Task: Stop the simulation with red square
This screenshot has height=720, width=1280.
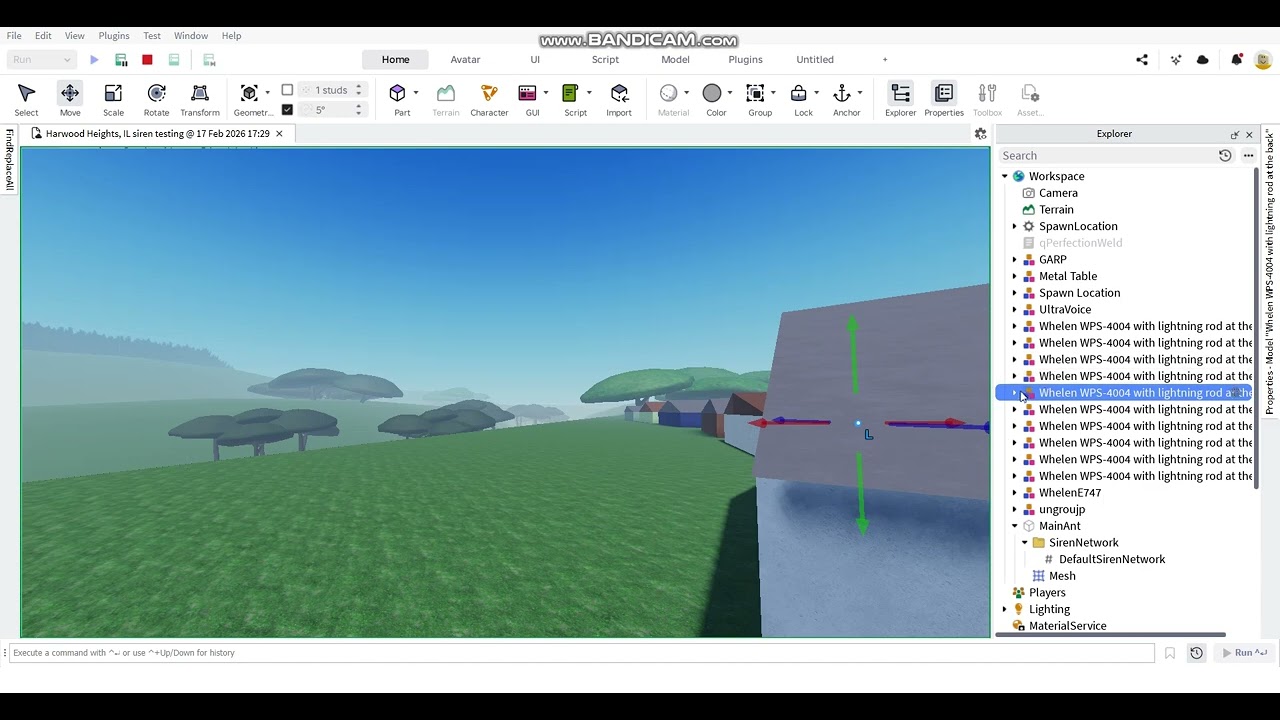Action: (147, 60)
